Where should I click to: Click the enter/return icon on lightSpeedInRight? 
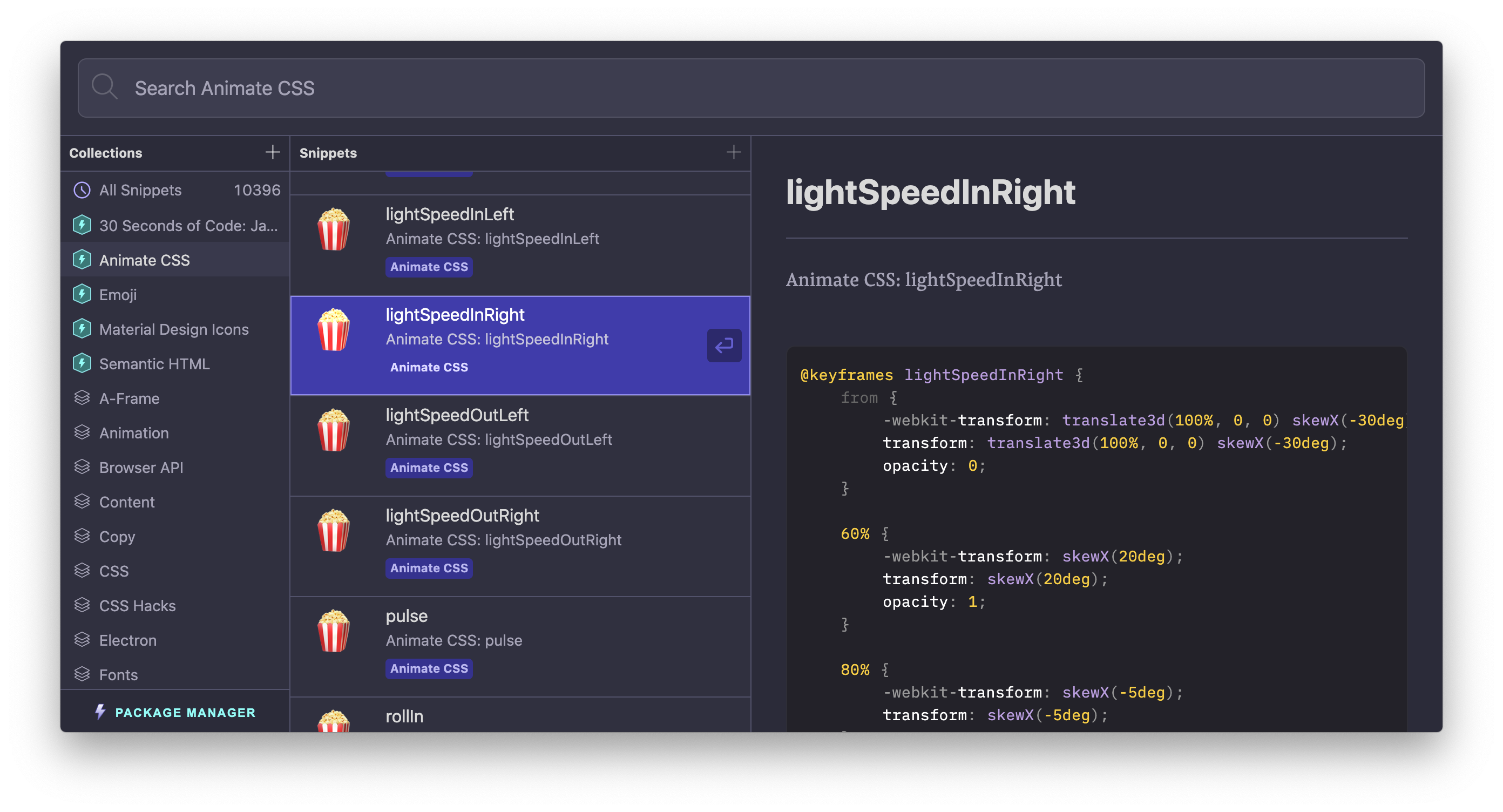[x=724, y=346]
